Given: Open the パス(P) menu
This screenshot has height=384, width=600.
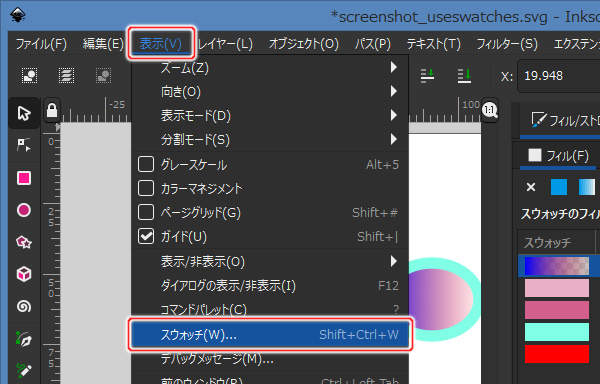Looking at the screenshot, I should pos(372,44).
